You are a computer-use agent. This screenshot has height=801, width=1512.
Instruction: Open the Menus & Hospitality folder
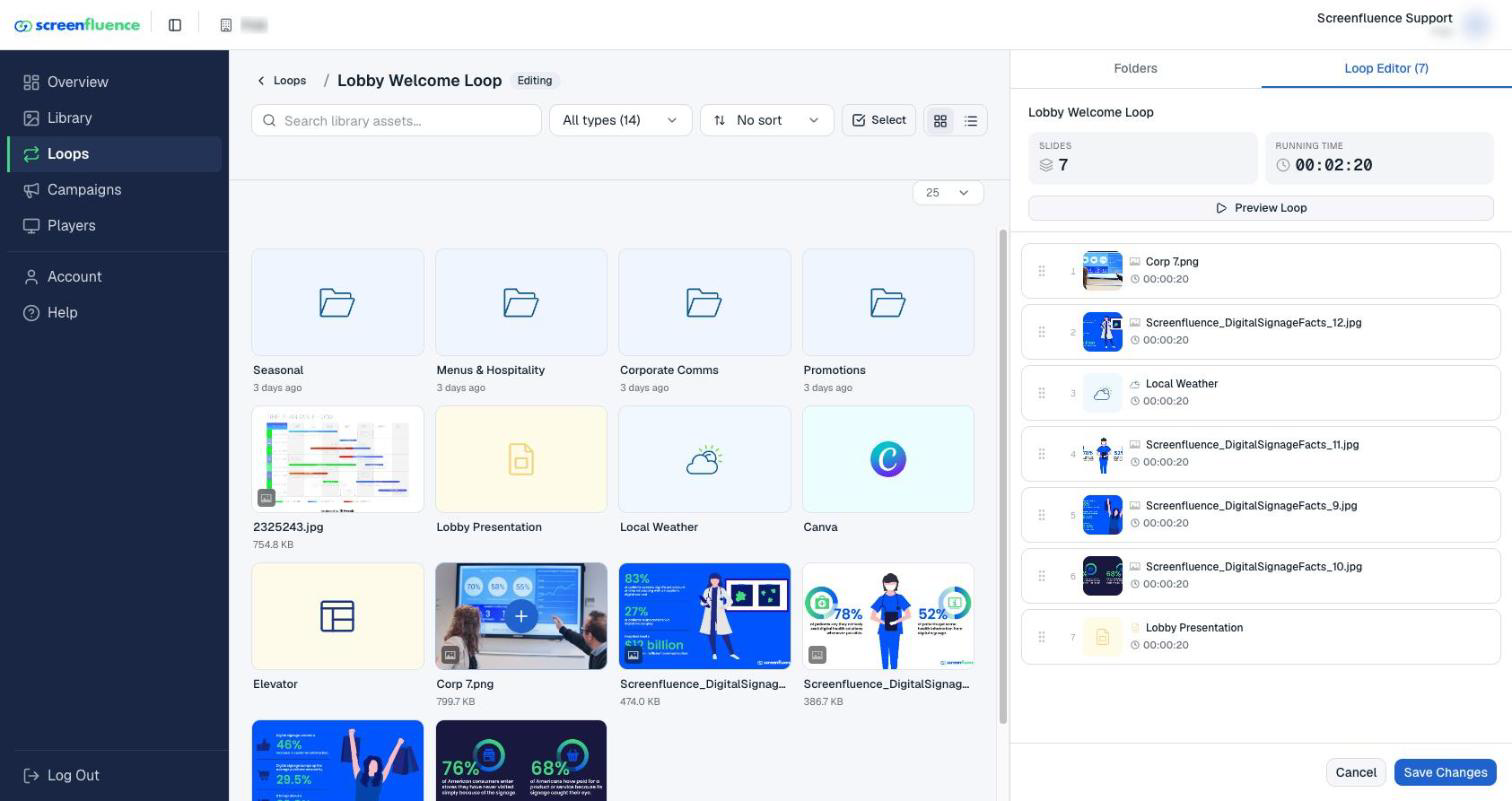tap(521, 302)
